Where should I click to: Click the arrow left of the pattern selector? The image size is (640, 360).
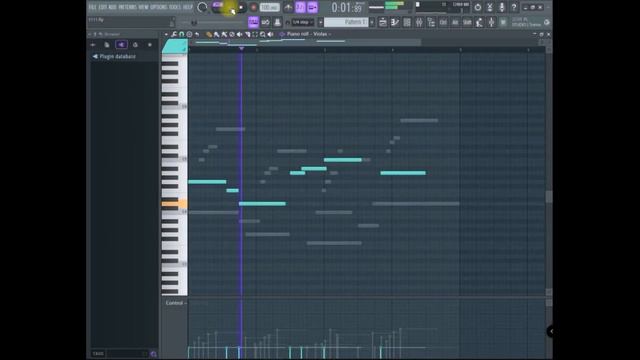click(321, 22)
